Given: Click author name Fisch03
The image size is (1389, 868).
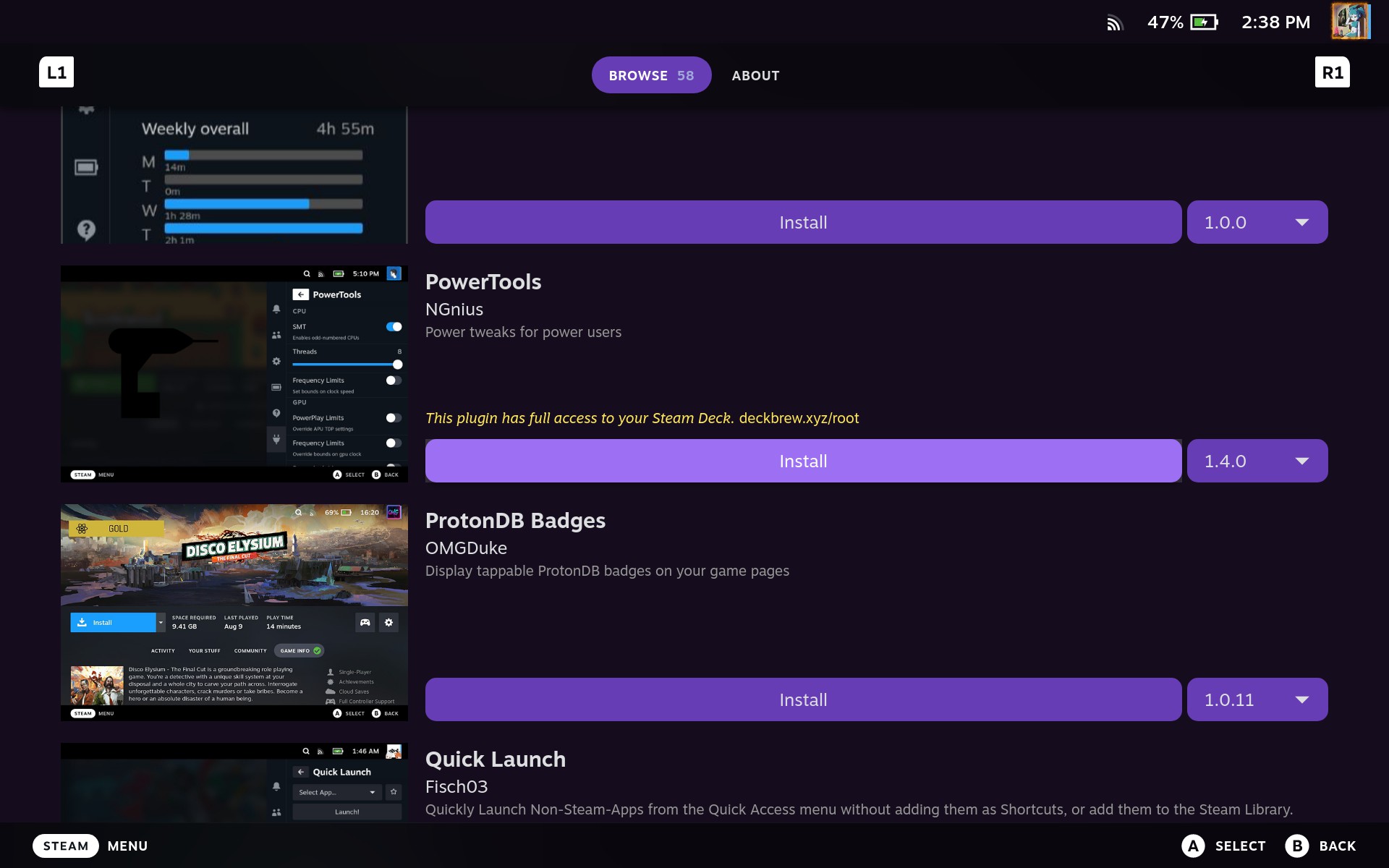Looking at the screenshot, I should point(456,787).
